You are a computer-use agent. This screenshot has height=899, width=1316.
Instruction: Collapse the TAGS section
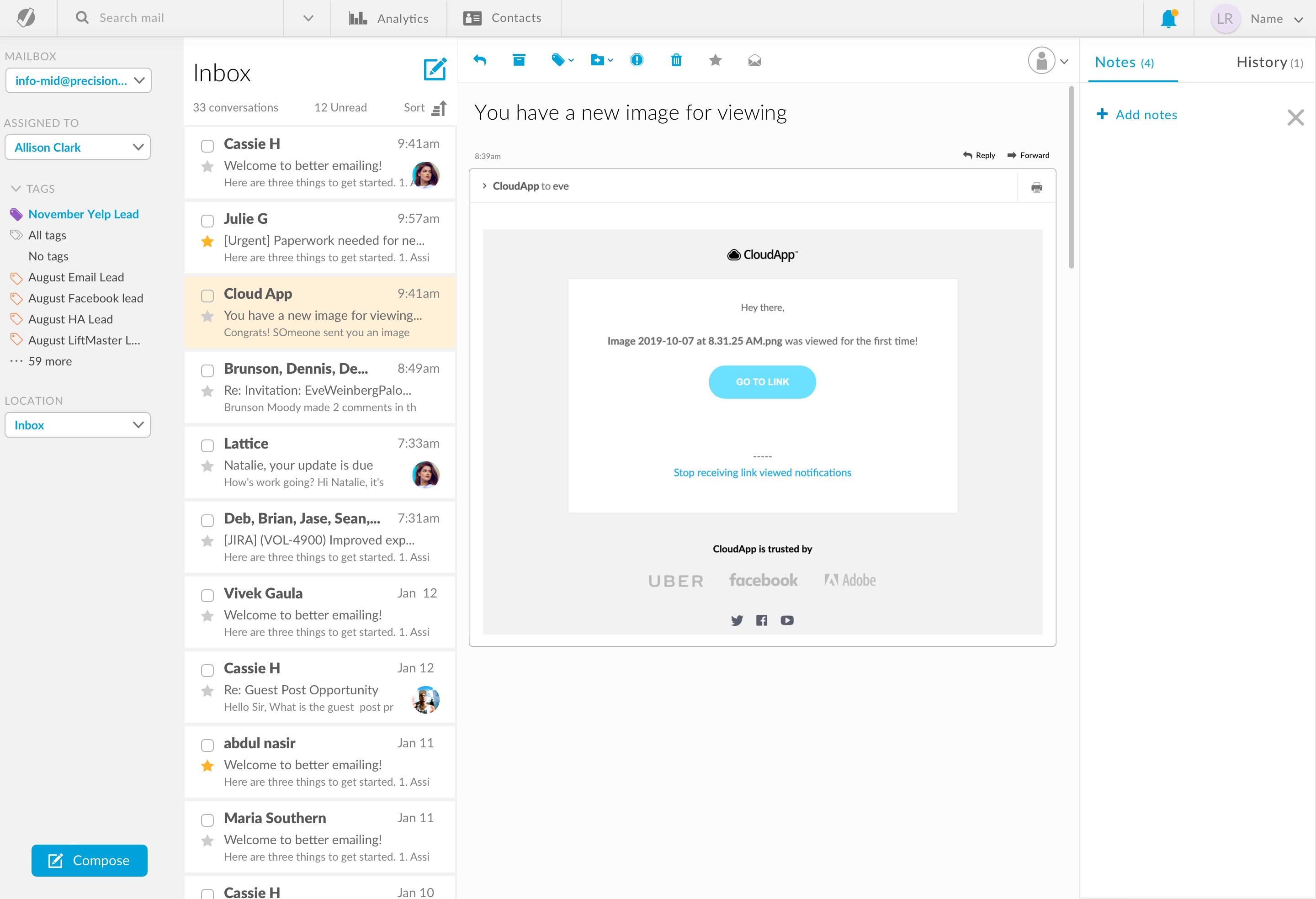point(16,189)
